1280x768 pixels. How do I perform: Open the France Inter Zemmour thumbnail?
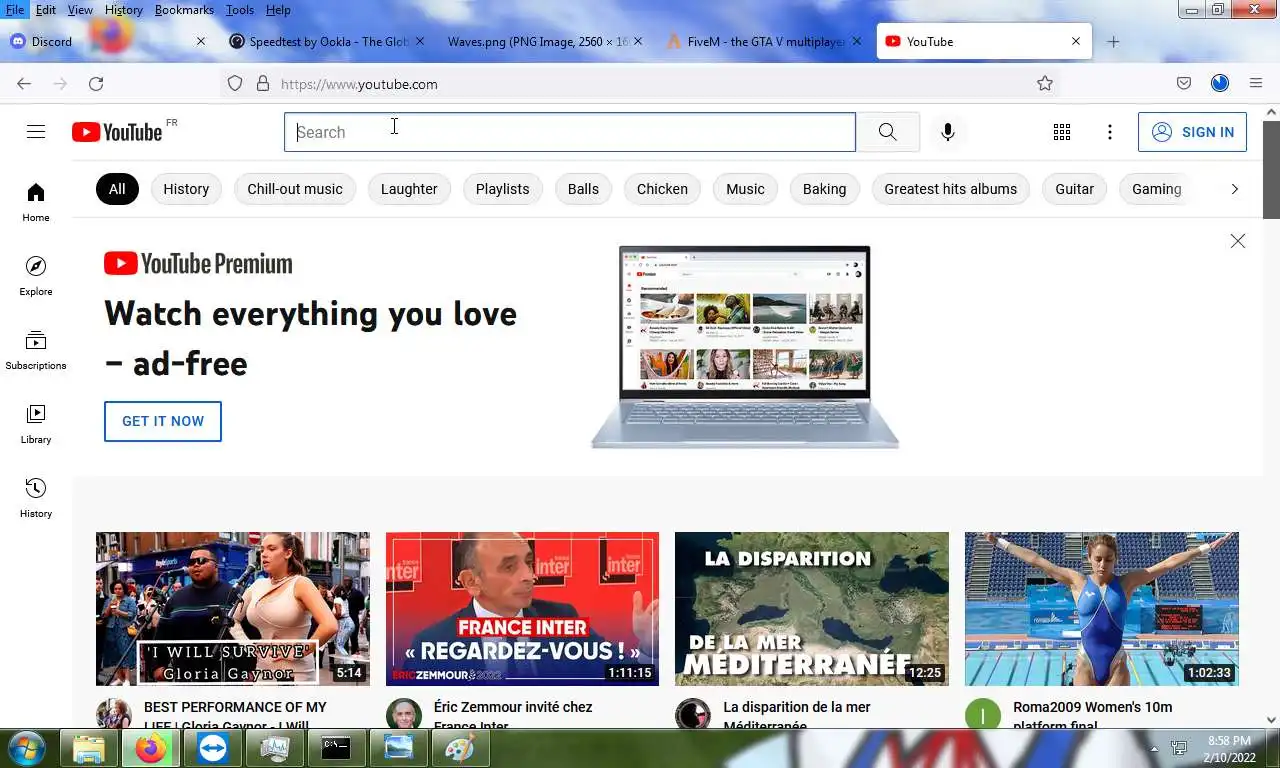tap(522, 609)
